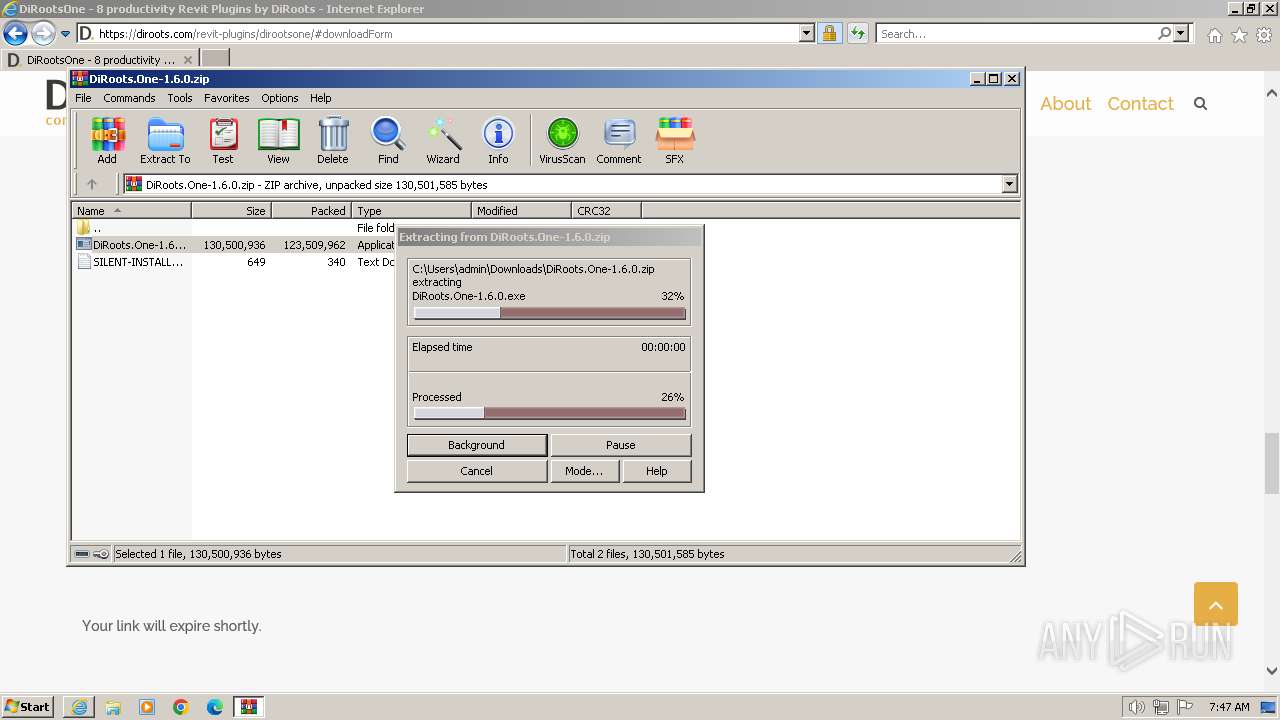Open the WinRAR Help menu

(320, 98)
